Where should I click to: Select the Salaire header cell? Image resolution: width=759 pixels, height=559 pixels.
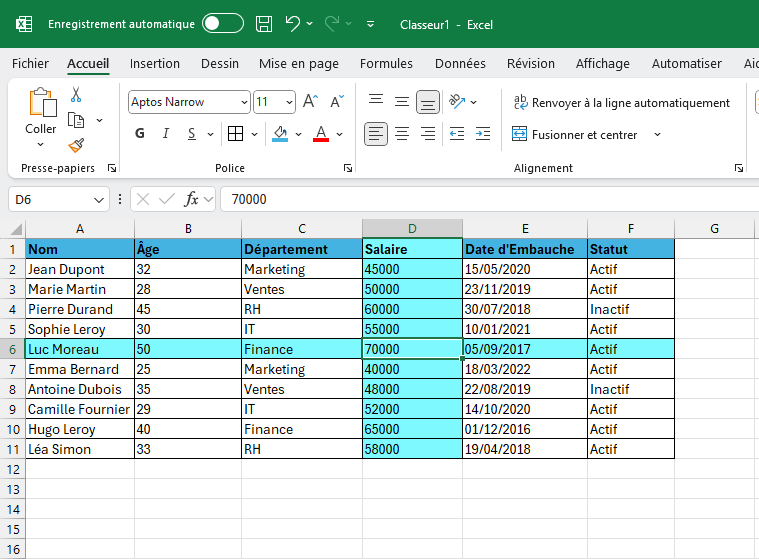[x=412, y=249]
